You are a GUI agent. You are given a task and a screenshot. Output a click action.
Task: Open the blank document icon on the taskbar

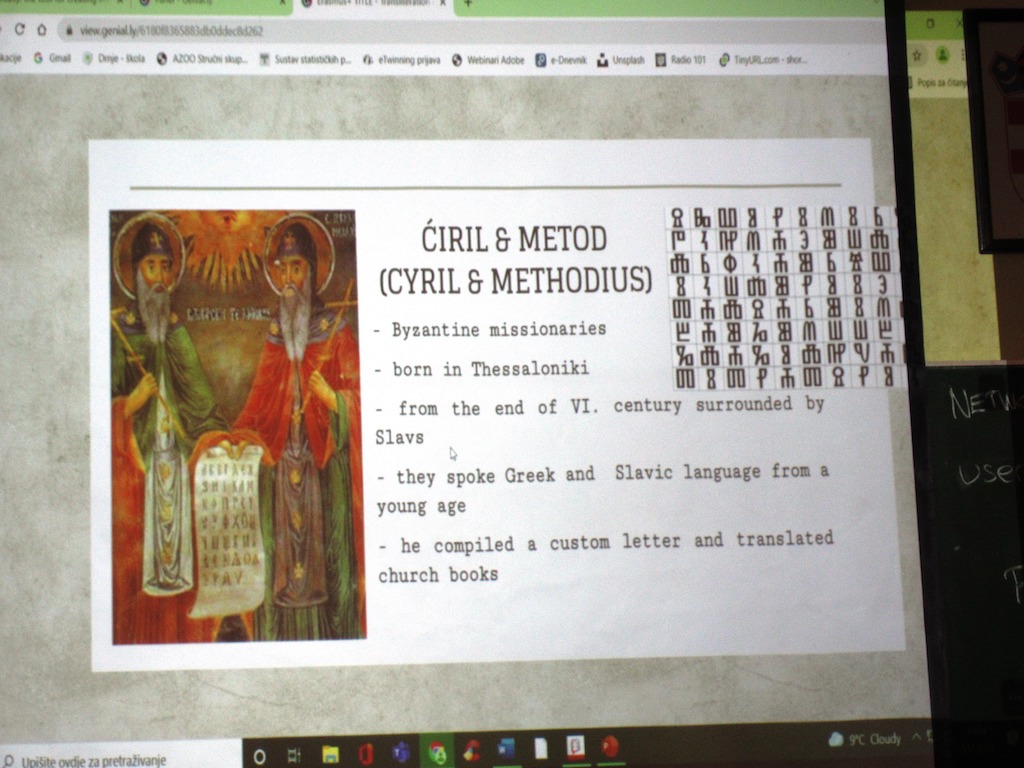click(541, 748)
